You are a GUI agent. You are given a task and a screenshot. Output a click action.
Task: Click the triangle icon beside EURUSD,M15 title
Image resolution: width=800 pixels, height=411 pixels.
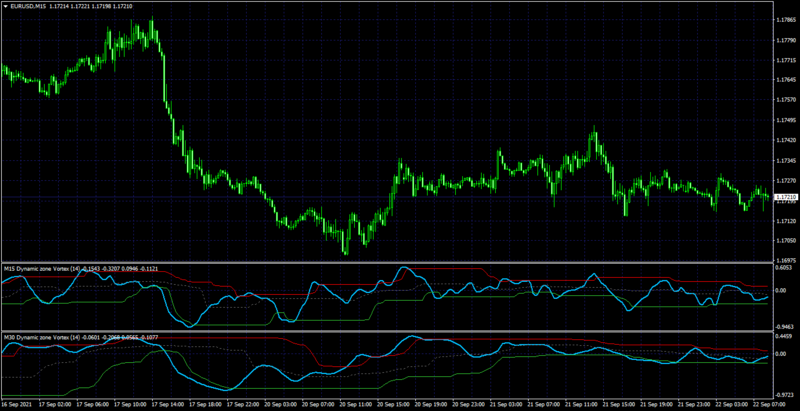tap(6, 7)
